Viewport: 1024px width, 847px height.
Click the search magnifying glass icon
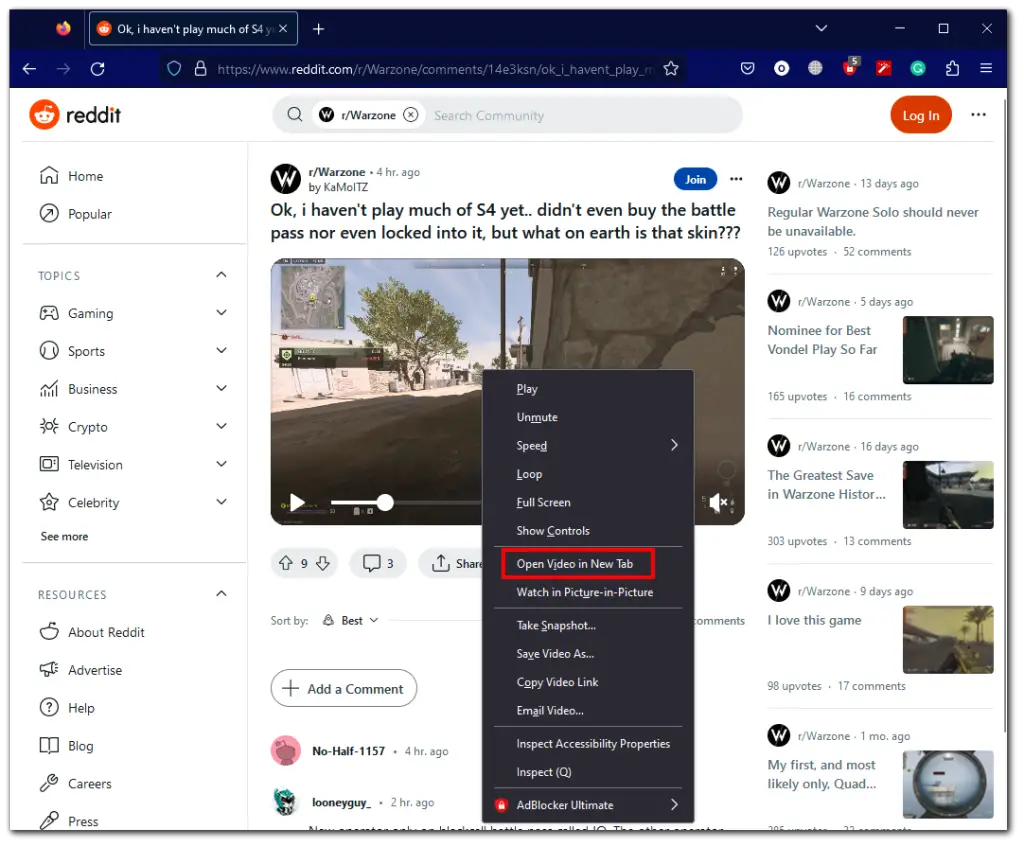coord(294,114)
